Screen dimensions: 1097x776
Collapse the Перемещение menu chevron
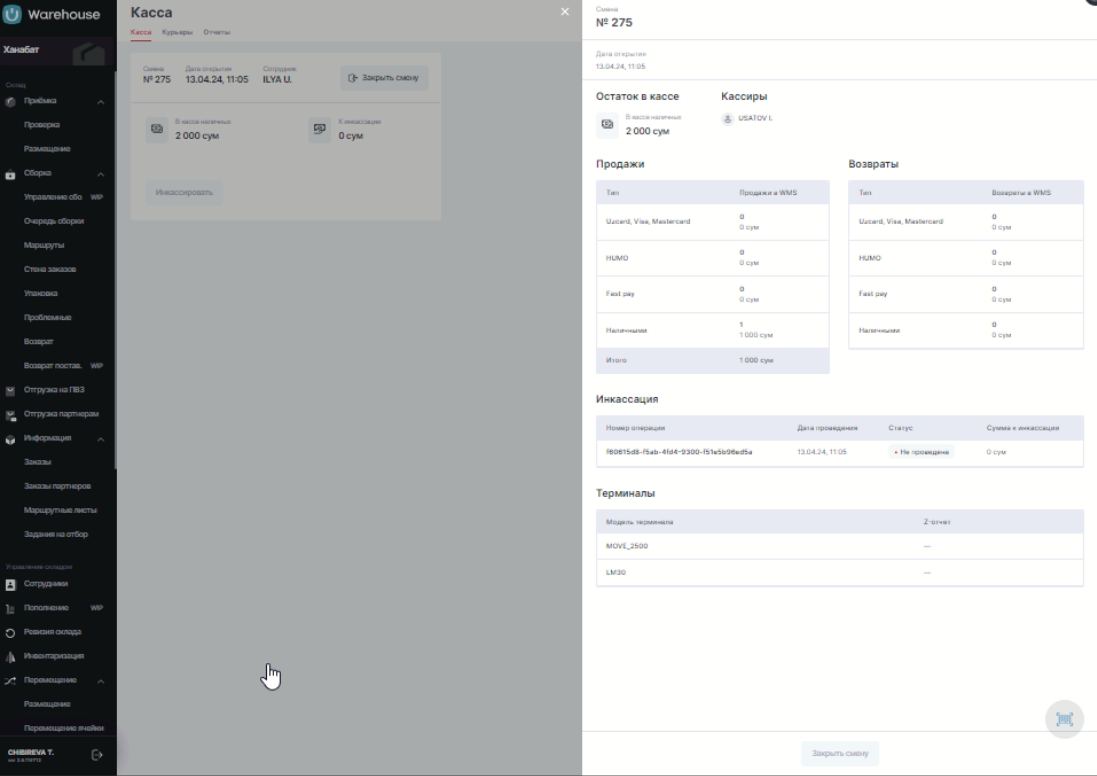click(101, 682)
